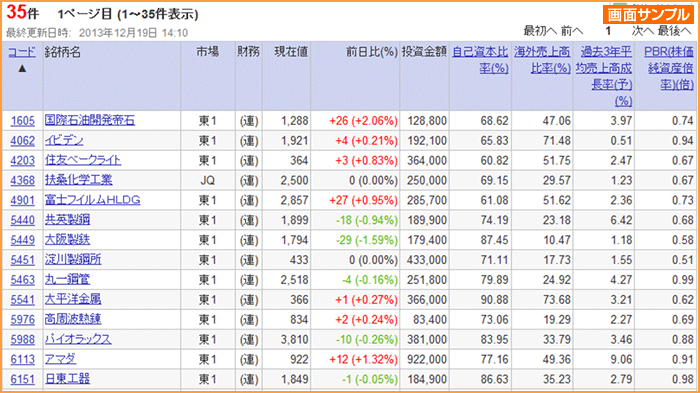This screenshot has width=700, height=393.
Task: Jump to last page with 最後へ
Action: pyautogui.click(x=674, y=31)
